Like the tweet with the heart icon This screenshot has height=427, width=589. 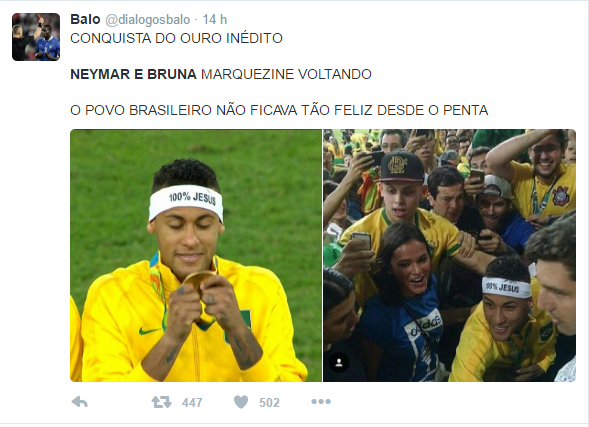coord(241,402)
